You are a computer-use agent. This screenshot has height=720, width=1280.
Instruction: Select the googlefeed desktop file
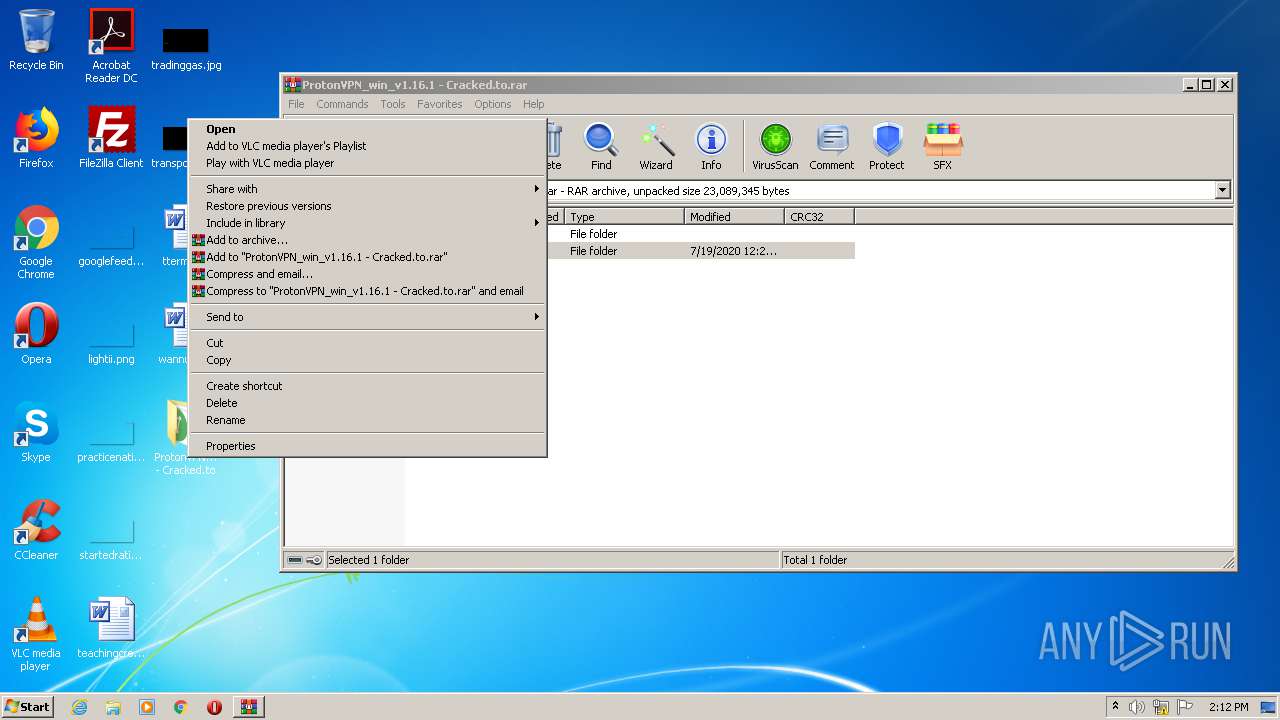[111, 244]
